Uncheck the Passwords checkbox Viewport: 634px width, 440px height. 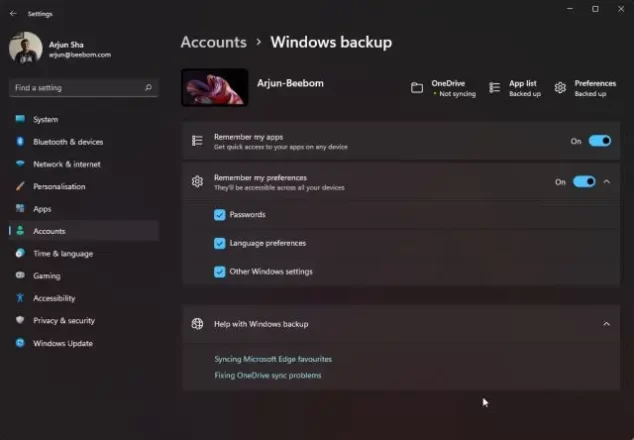(x=220, y=215)
